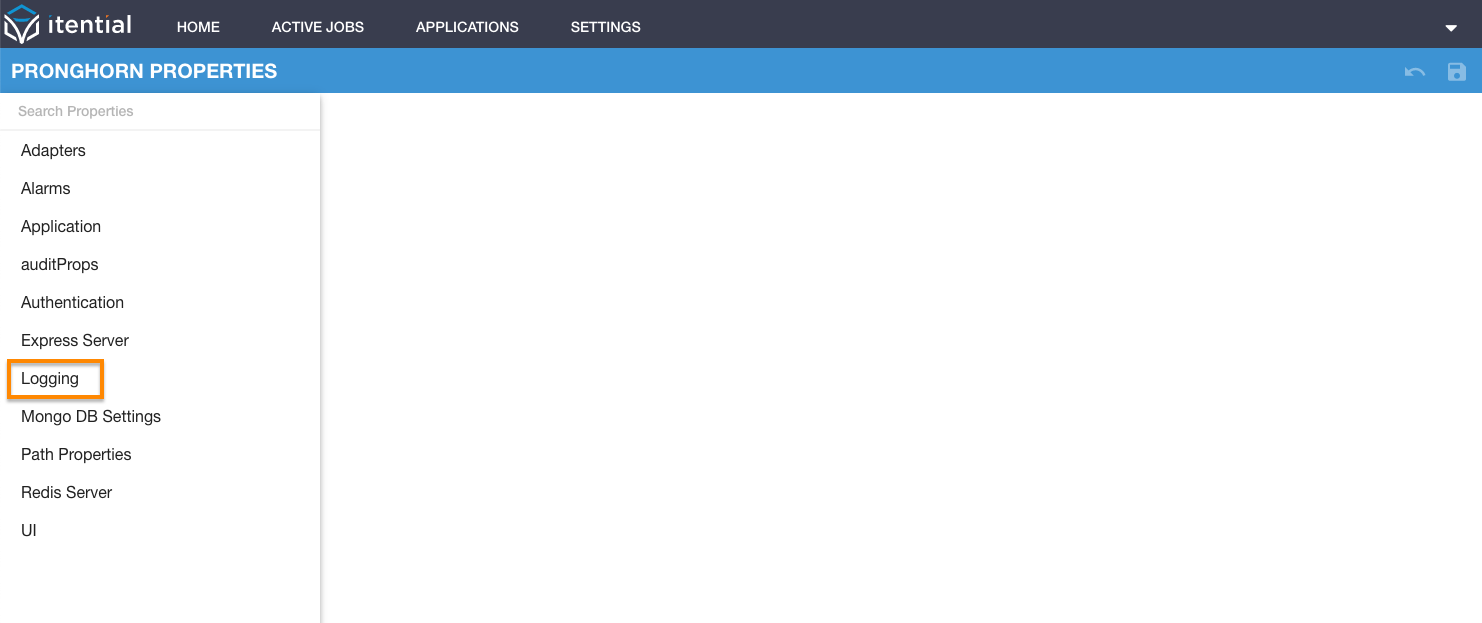Screen dimensions: 1482x623
Task: Click the save disk icon
Action: point(1457,72)
